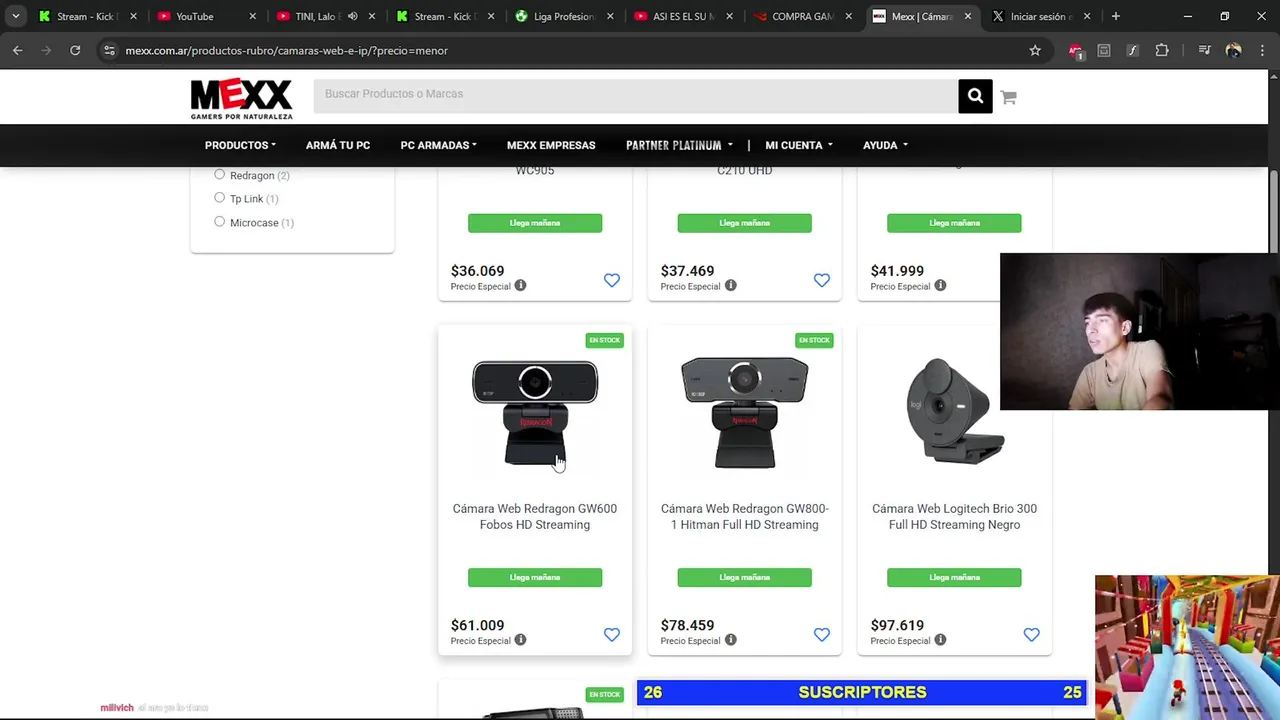Open the shopping cart icon
The height and width of the screenshot is (720, 1280).
click(x=1008, y=97)
